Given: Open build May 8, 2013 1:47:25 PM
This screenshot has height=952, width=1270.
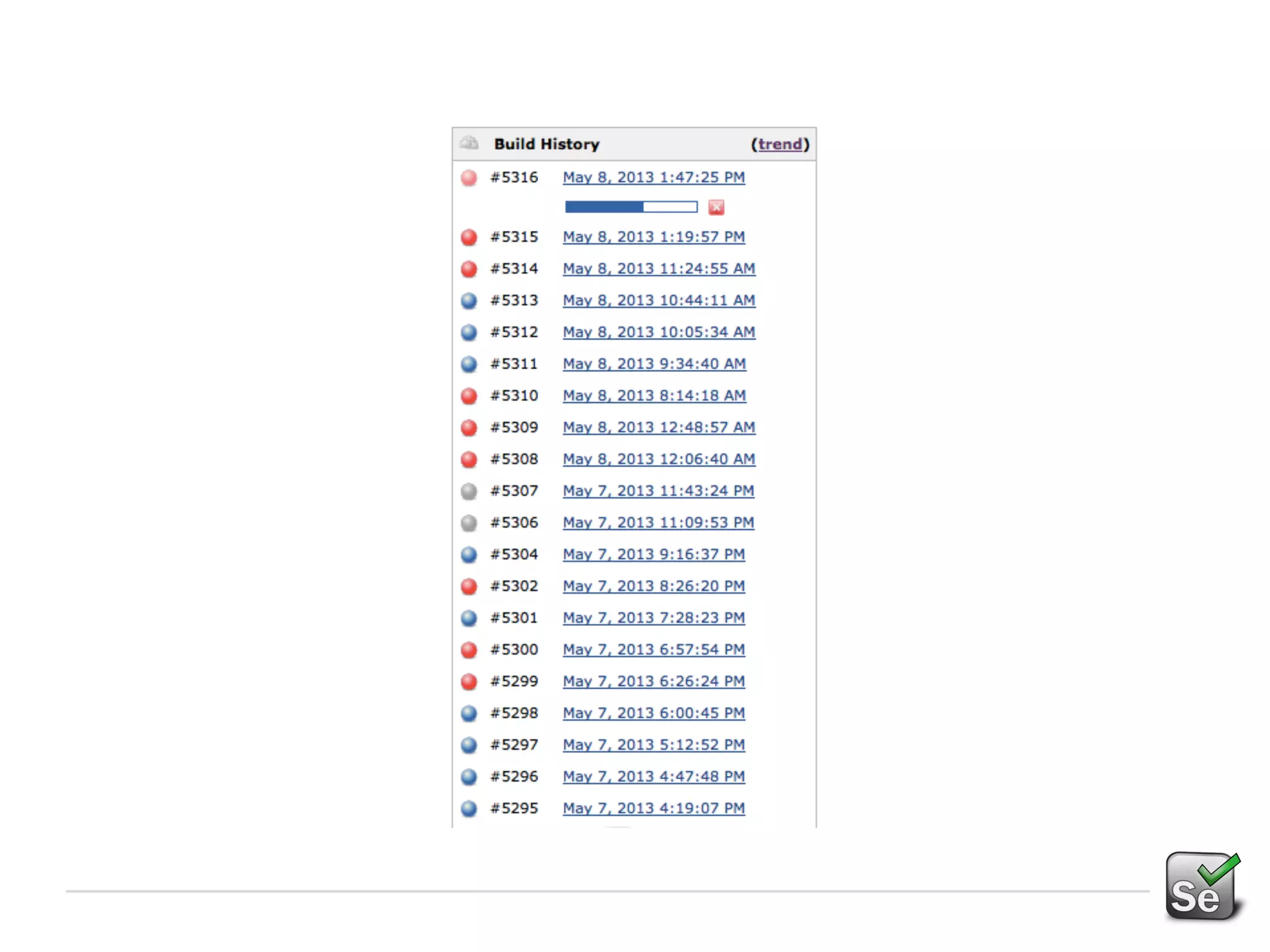Looking at the screenshot, I should click(654, 177).
